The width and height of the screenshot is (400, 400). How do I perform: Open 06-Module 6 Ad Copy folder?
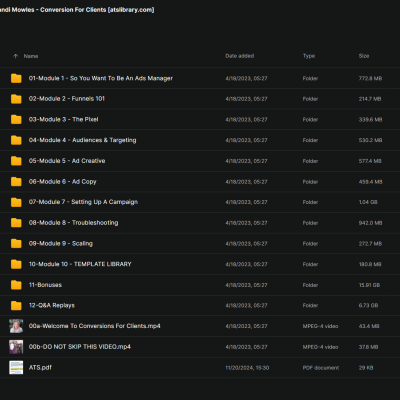tap(200, 182)
